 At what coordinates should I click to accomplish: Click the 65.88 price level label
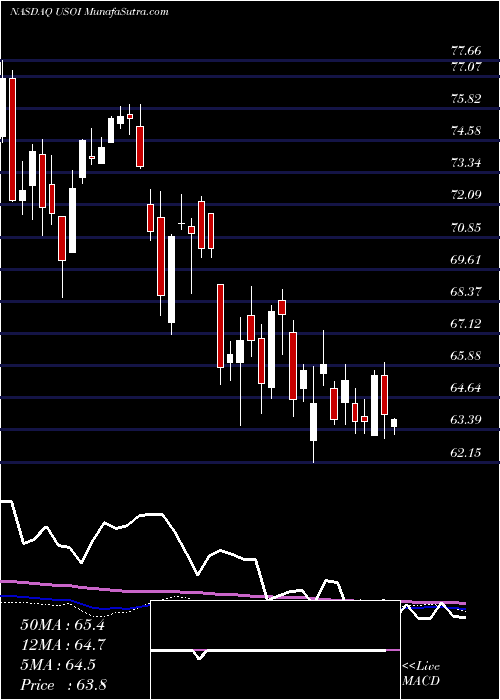(466, 356)
